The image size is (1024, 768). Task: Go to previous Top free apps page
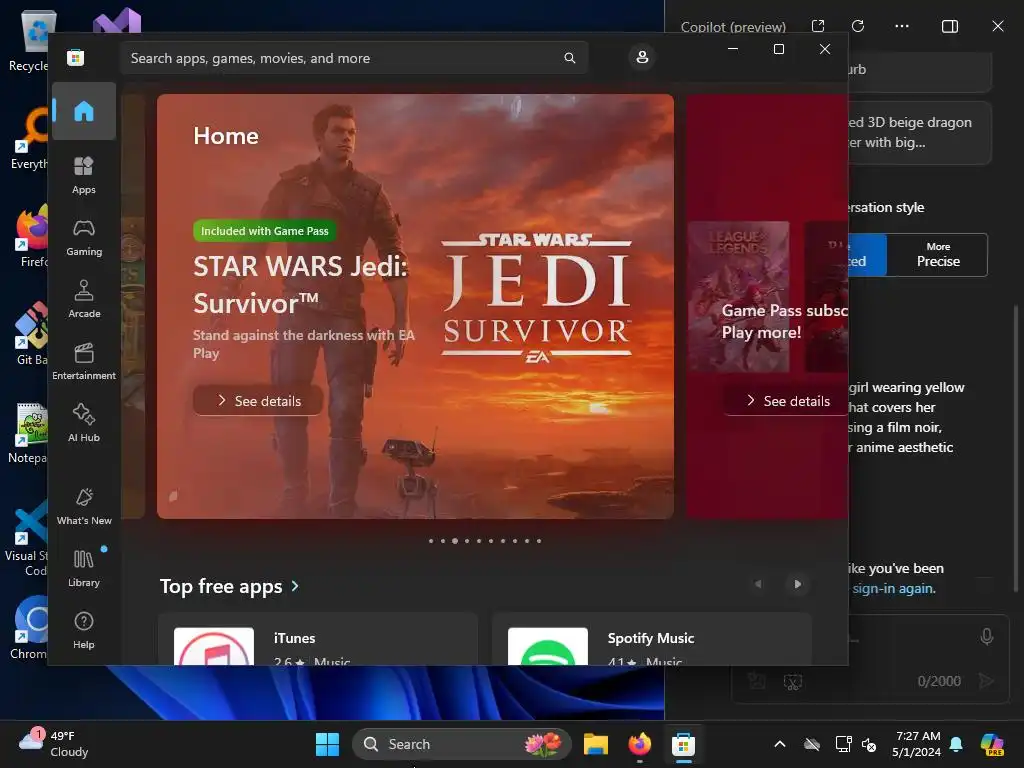click(x=758, y=584)
